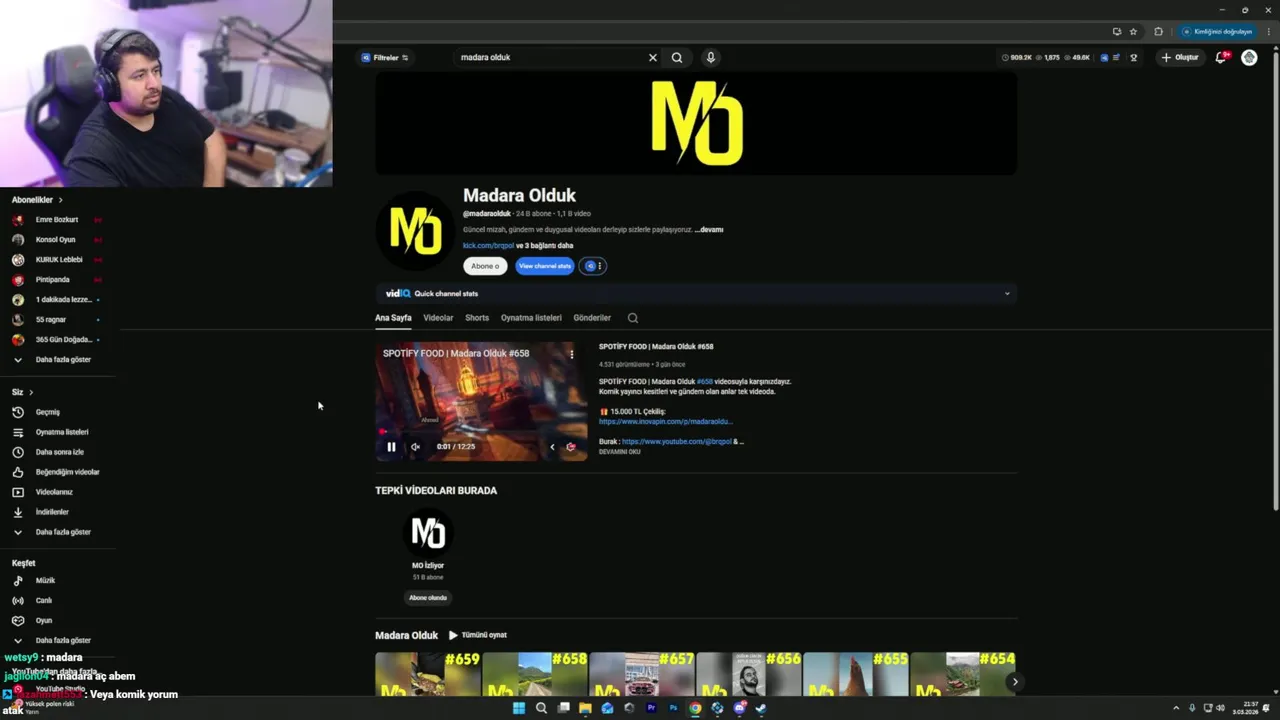Image resolution: width=1280 pixels, height=720 pixels.
Task: Click the red YouTube icon in player controls
Action: (x=571, y=447)
